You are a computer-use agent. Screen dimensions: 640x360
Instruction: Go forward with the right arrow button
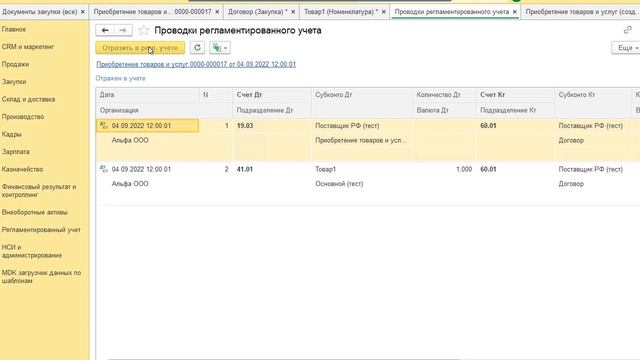123,30
